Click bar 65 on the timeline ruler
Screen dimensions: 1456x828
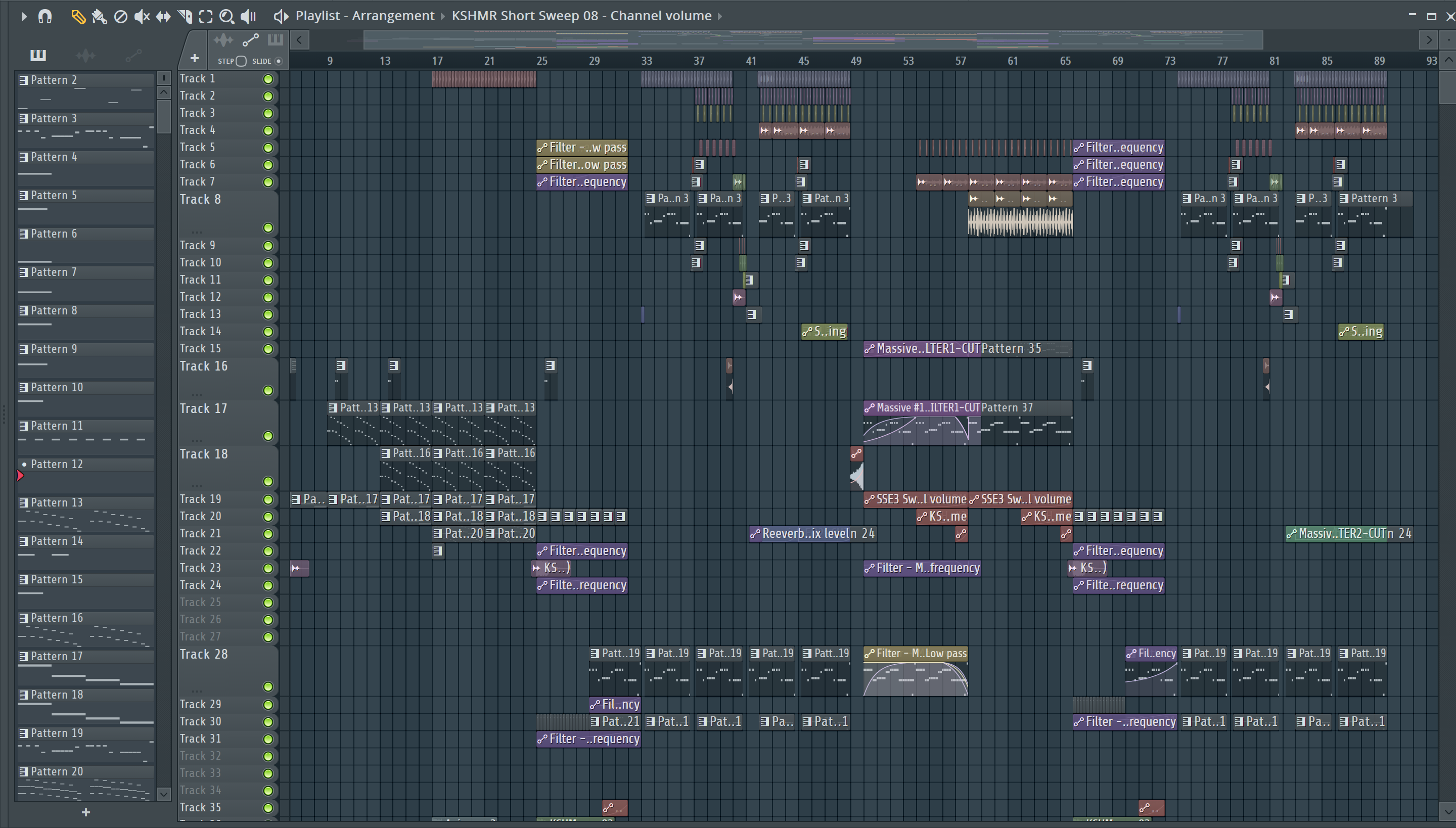pyautogui.click(x=1065, y=61)
